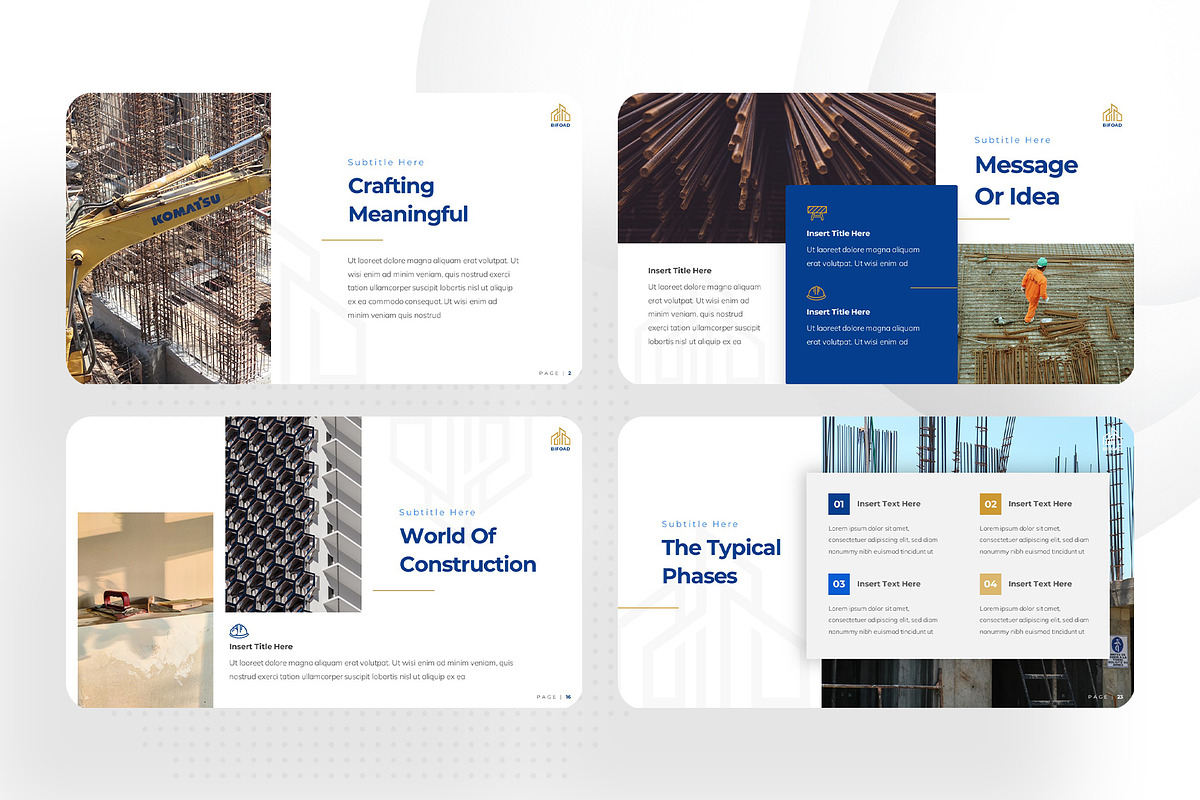Click the BIFOAD logo on the Message Or Idea slide
The height and width of the screenshot is (800, 1200).
pyautogui.click(x=1112, y=116)
